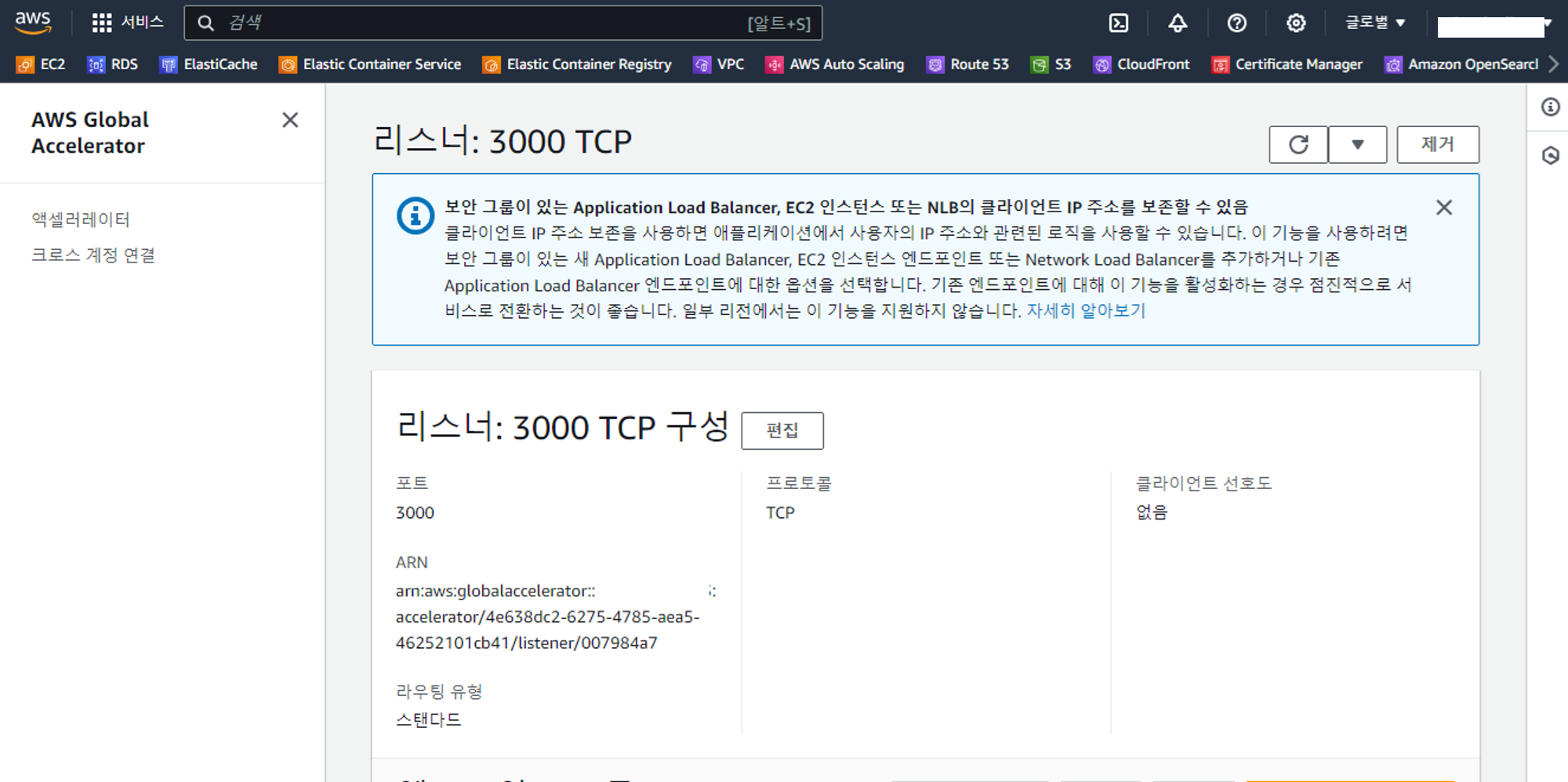1568x782 pixels.
Task: Go to 크로스 계정 연결 in side navigation
Action: tap(93, 255)
